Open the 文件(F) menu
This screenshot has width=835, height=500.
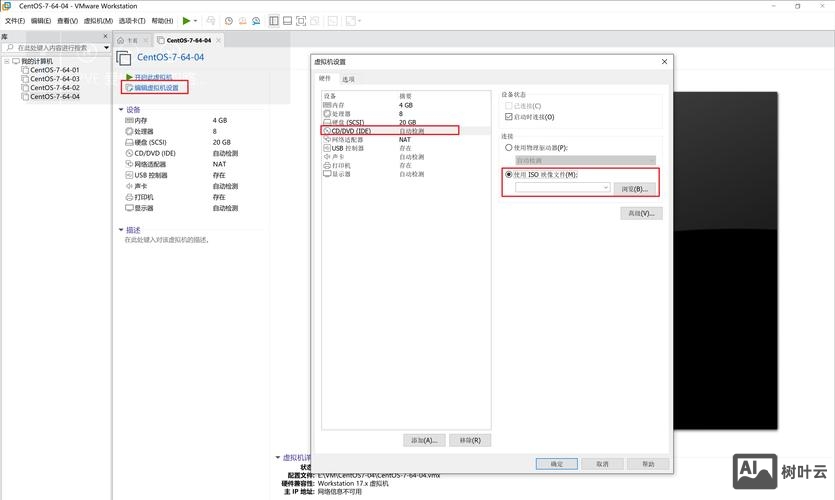click(x=14, y=21)
